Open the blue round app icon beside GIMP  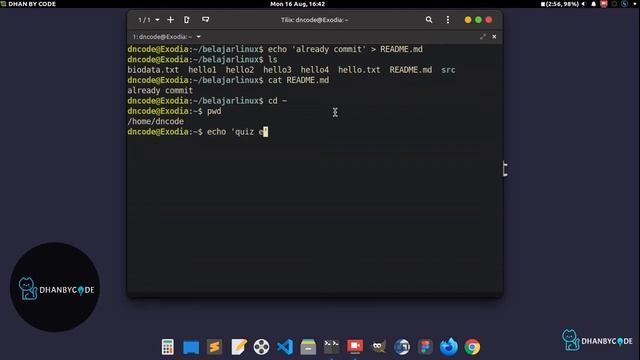[402, 347]
